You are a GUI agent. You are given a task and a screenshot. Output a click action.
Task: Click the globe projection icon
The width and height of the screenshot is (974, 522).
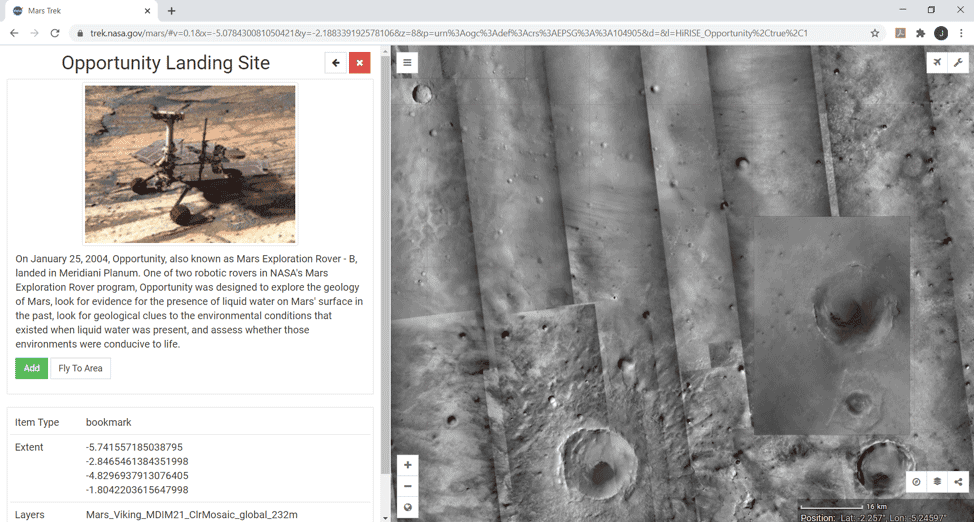pos(407,507)
